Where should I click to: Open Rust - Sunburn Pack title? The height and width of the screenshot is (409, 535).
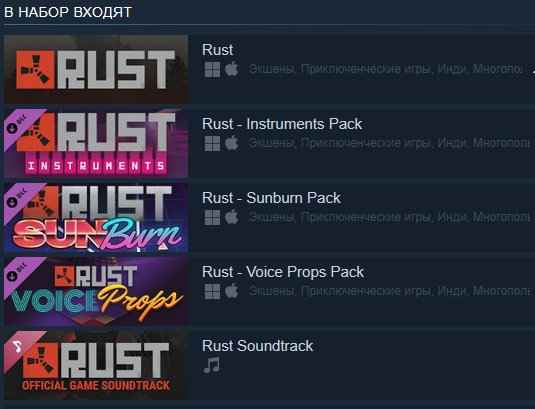tap(271, 198)
